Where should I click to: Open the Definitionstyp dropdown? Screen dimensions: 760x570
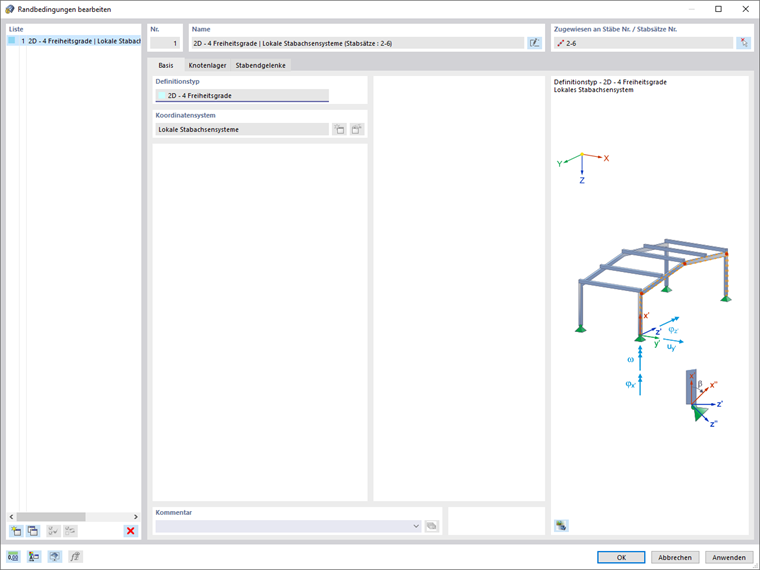pyautogui.click(x=242, y=95)
